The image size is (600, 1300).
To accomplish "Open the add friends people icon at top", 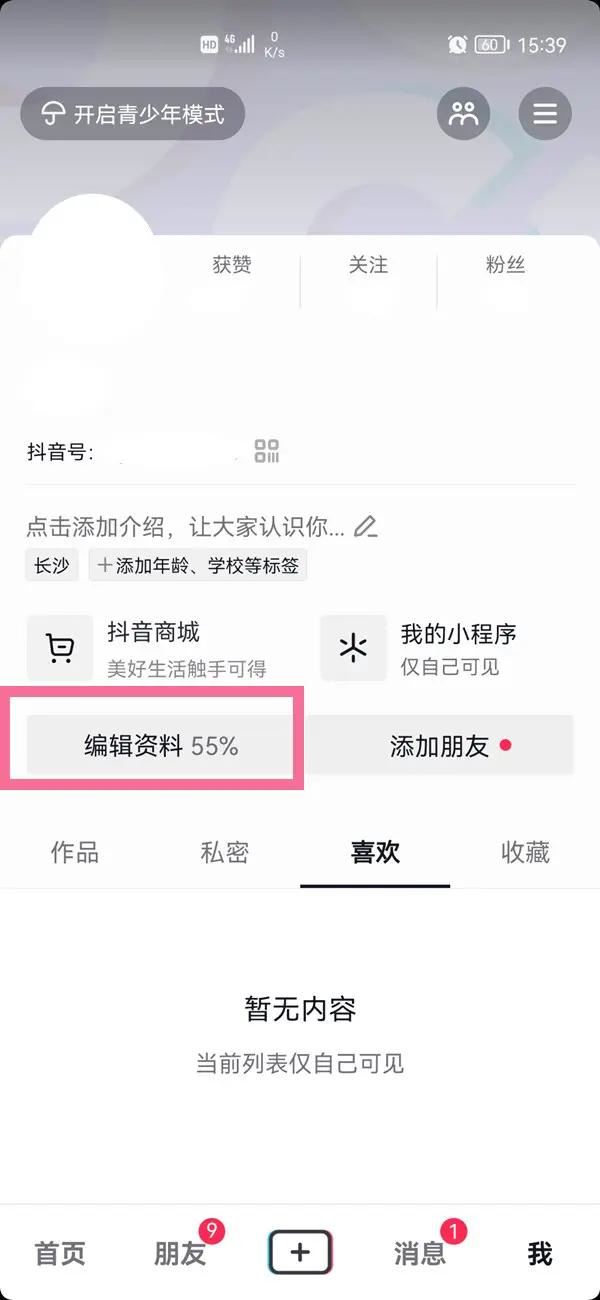I will tap(462, 113).
